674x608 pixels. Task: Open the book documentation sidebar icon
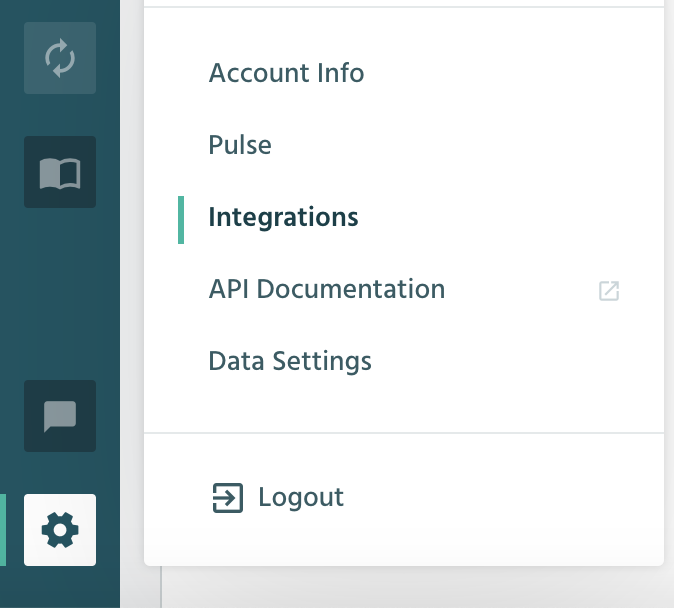point(60,172)
